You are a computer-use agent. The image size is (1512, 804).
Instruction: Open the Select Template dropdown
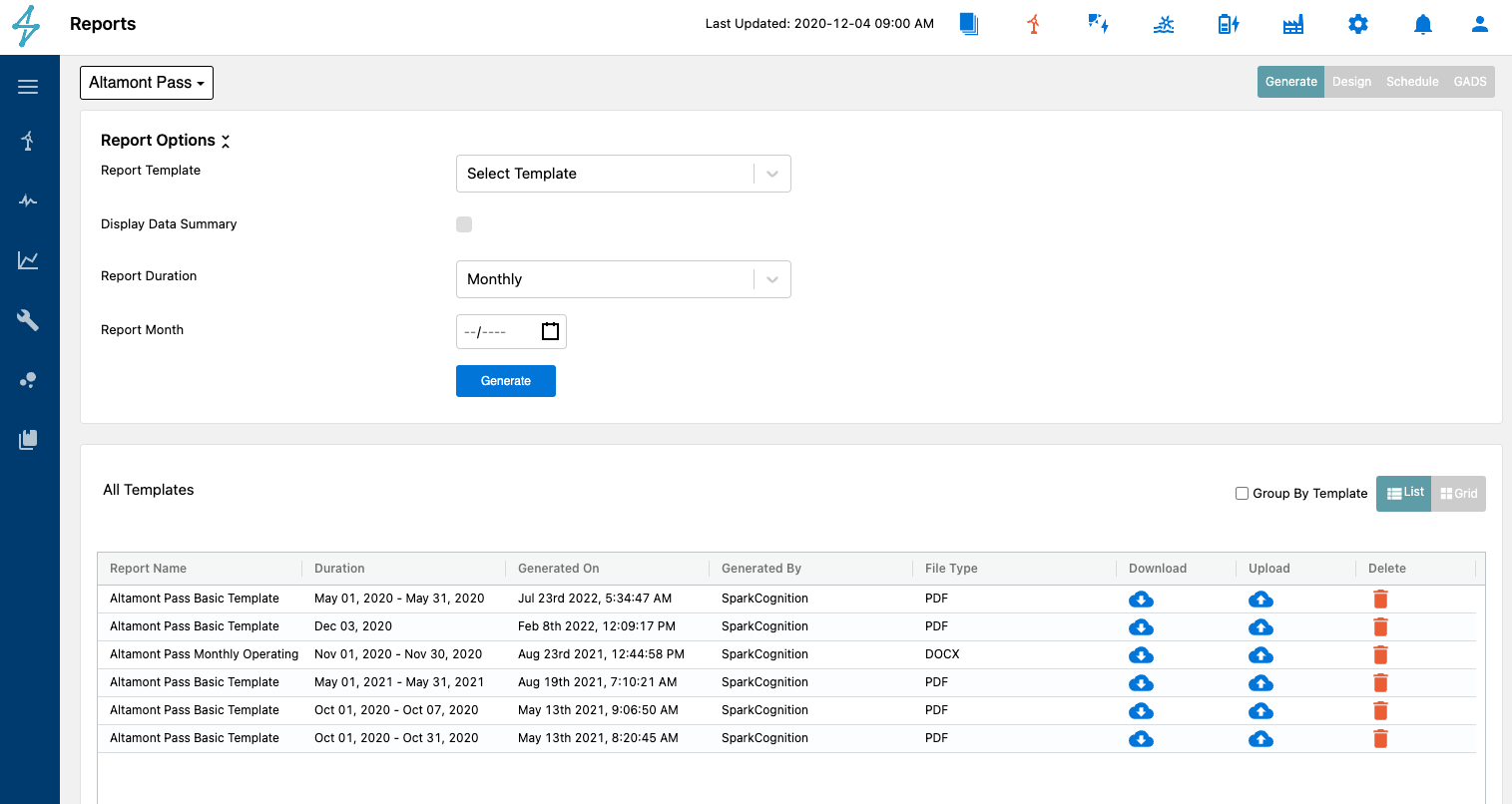[623, 174]
